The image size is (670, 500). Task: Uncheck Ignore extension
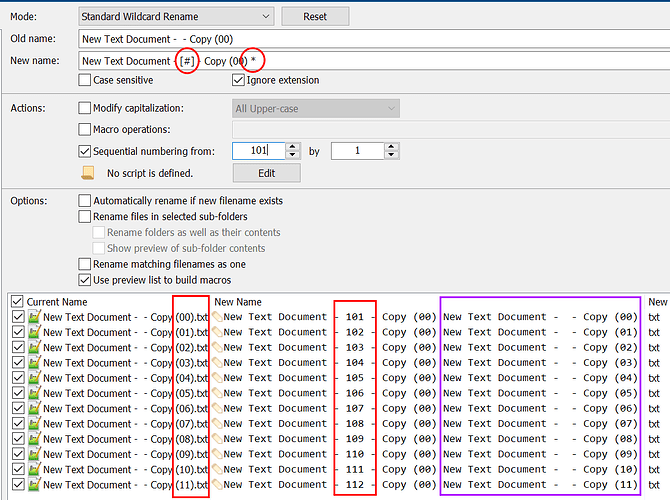238,80
